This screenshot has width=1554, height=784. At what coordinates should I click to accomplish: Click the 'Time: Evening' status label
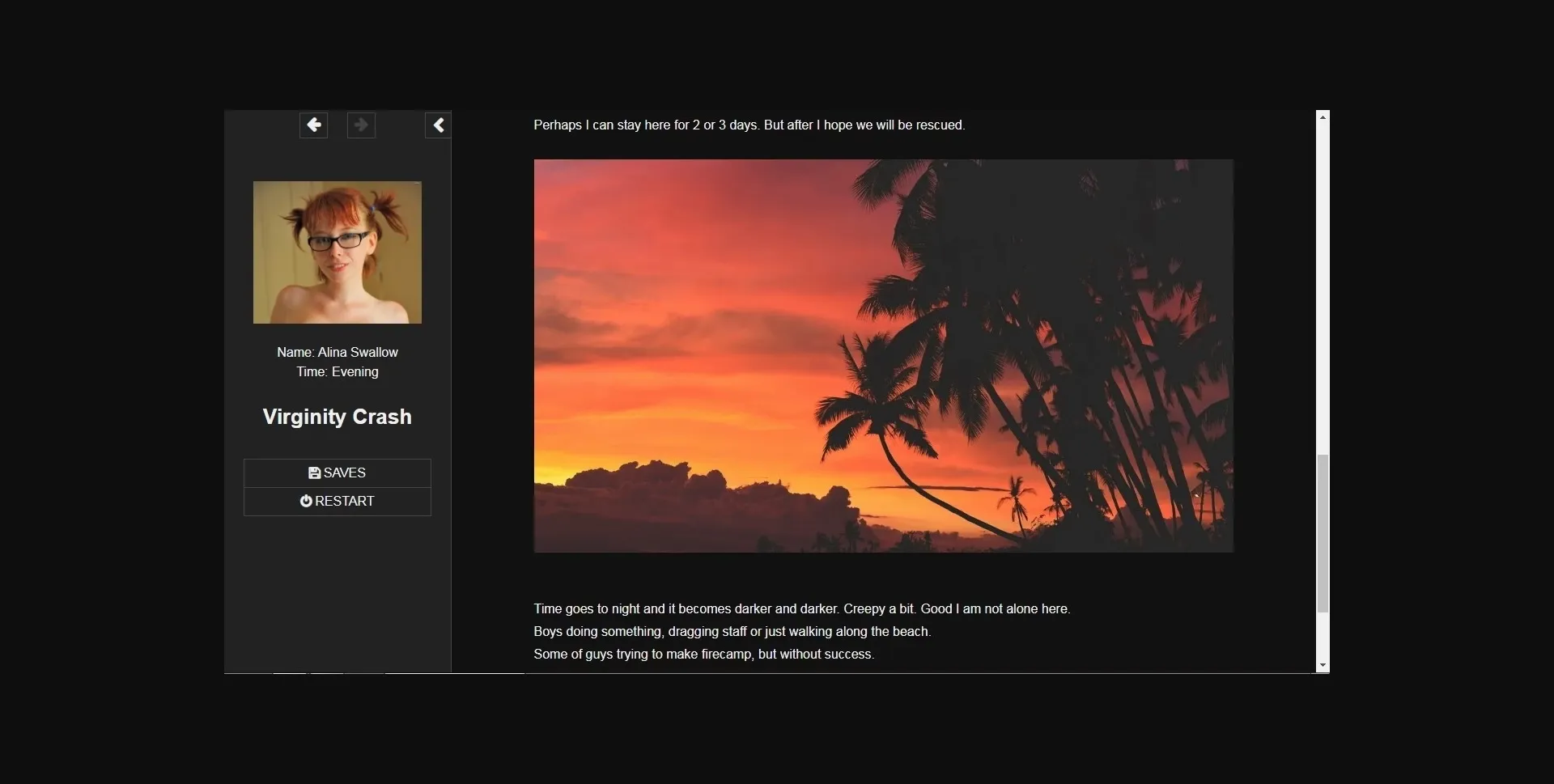(x=338, y=372)
